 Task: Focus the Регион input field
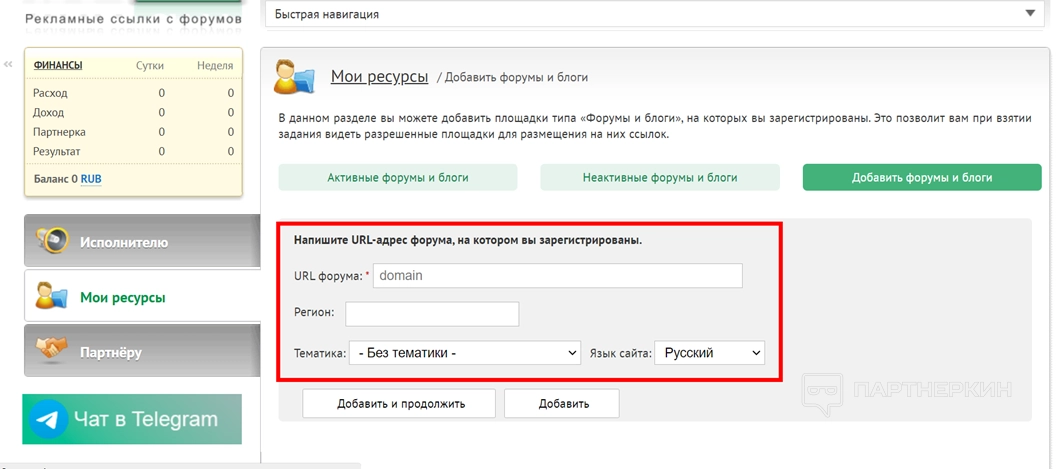pos(432,314)
